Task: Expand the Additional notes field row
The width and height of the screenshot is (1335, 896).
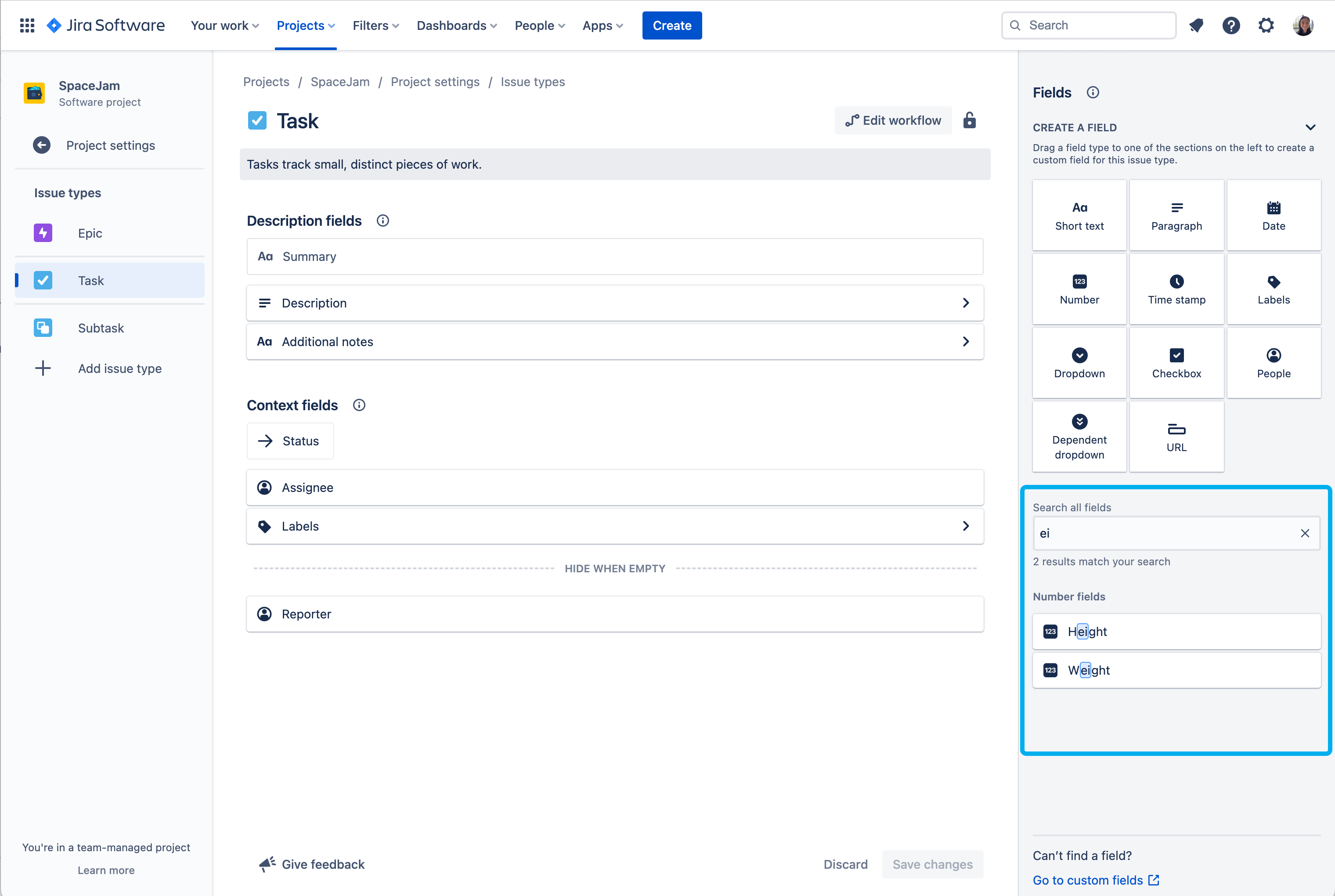Action: (x=615, y=342)
